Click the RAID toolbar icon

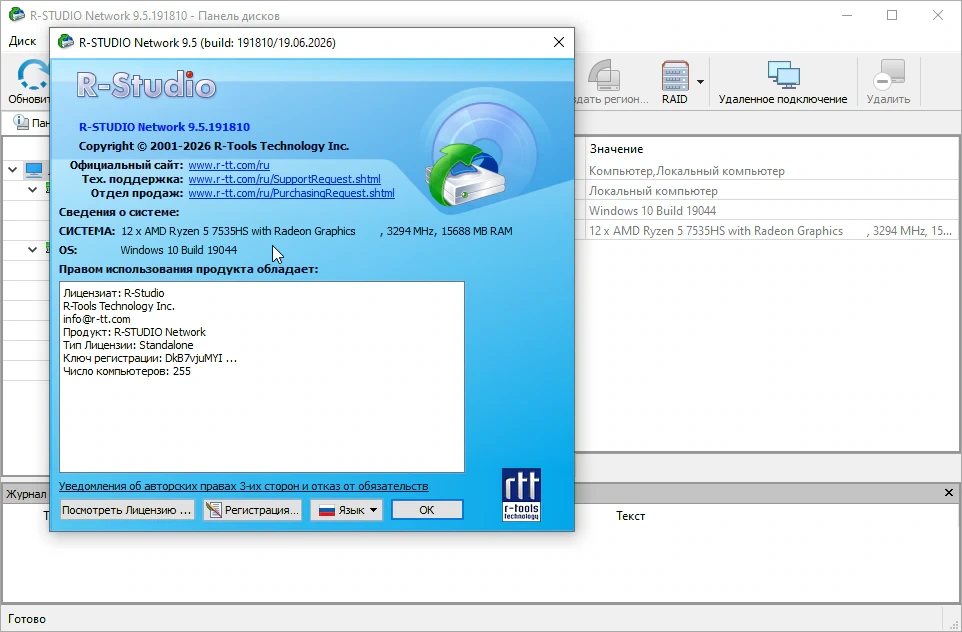pyautogui.click(x=675, y=76)
